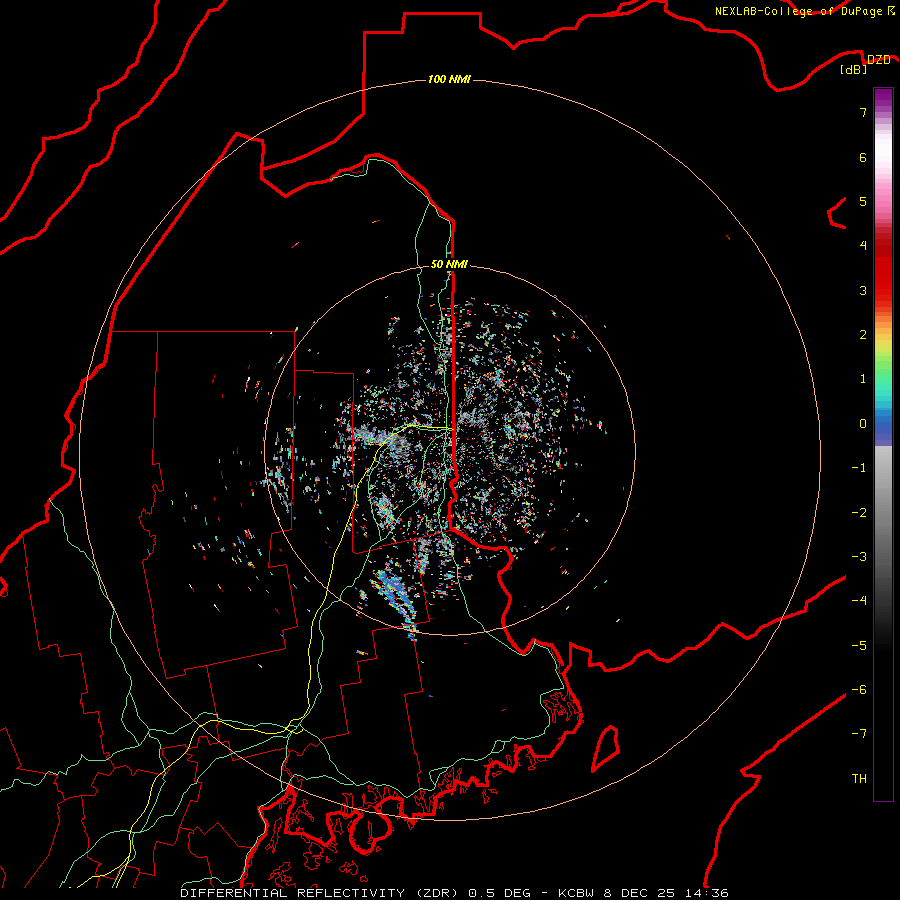
Task: Click the 3 value on the color scale
Action: click(863, 290)
